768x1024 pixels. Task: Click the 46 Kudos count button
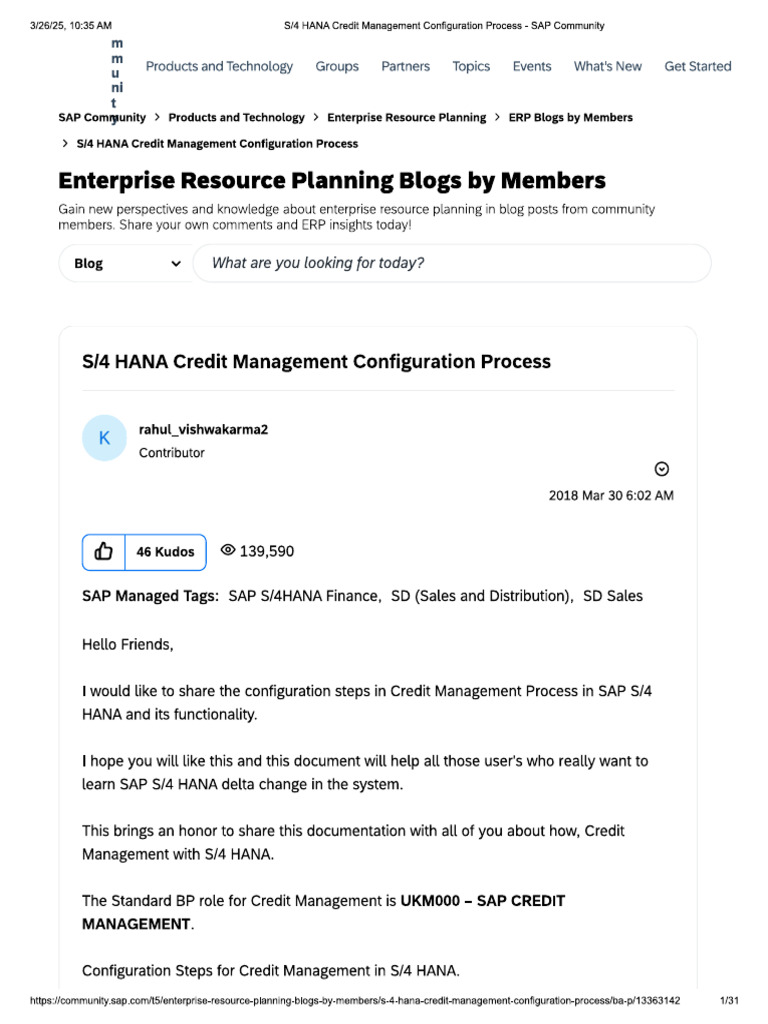point(165,552)
